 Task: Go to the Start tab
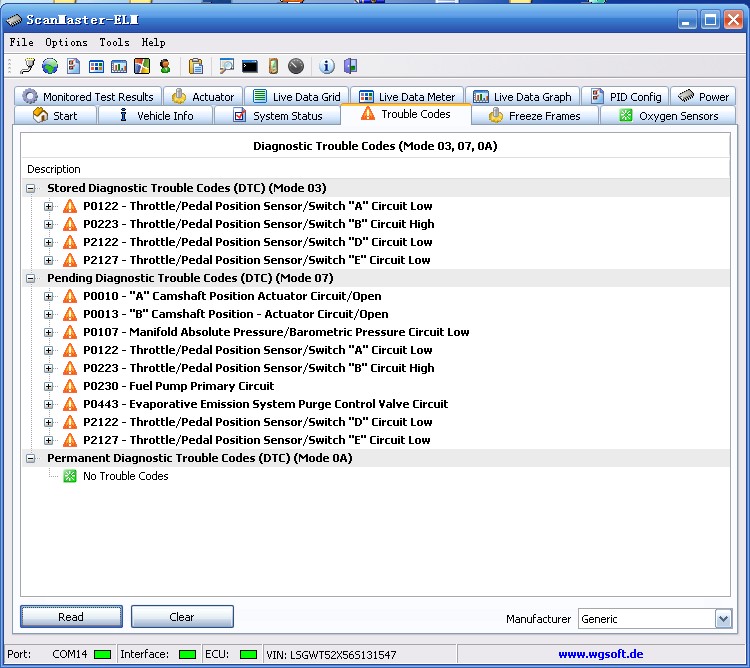(x=55, y=116)
